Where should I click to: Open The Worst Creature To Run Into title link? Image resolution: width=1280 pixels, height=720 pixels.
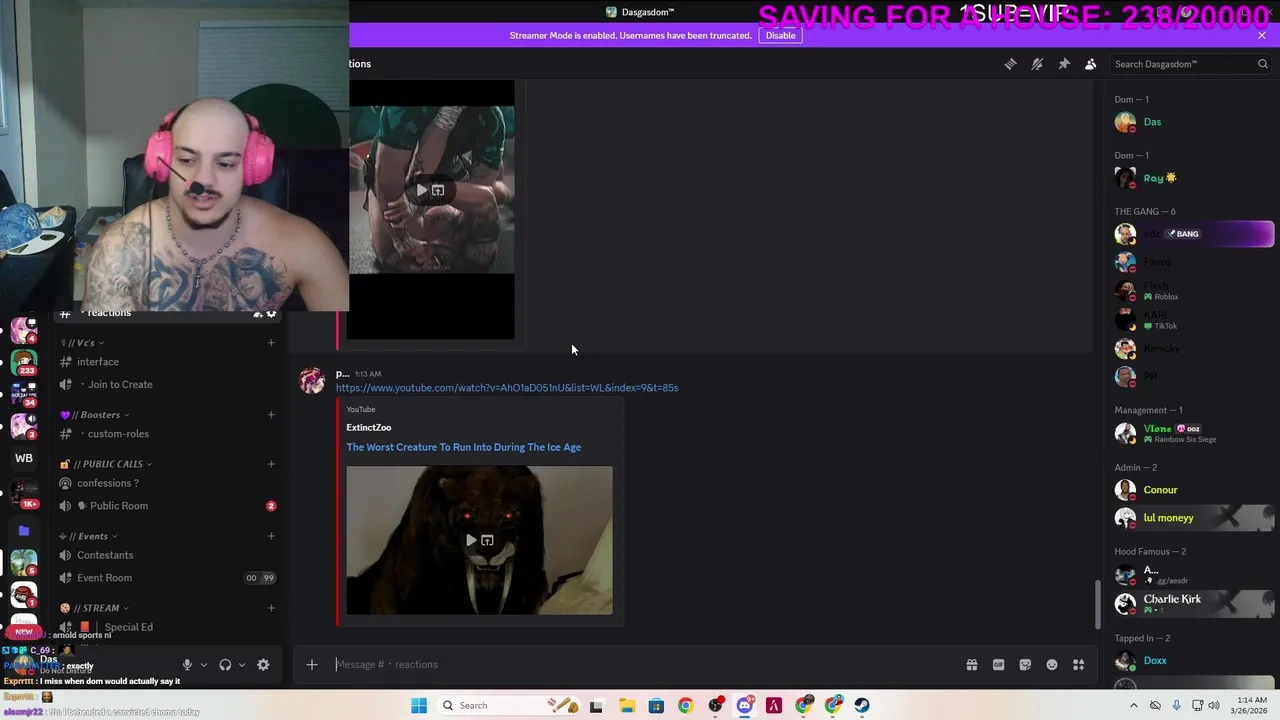[x=463, y=447]
